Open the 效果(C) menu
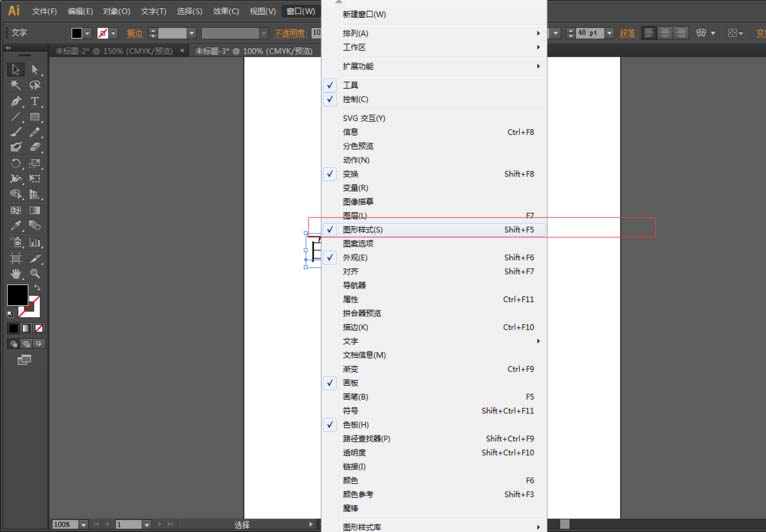Viewport: 766px width, 532px height. click(x=226, y=11)
